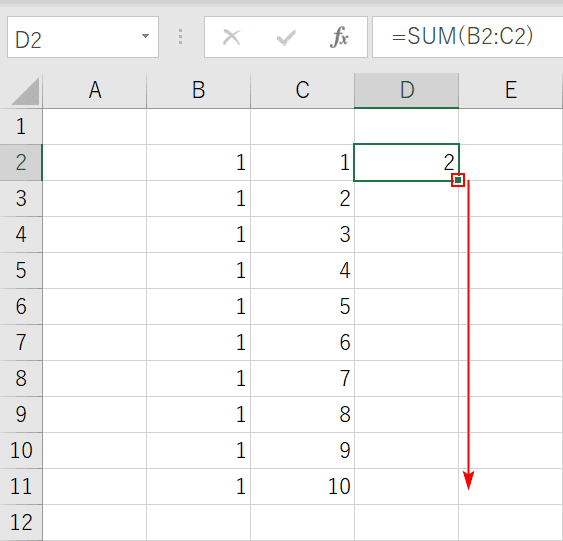
Task: Select row 11 header
Action: pos(21,486)
